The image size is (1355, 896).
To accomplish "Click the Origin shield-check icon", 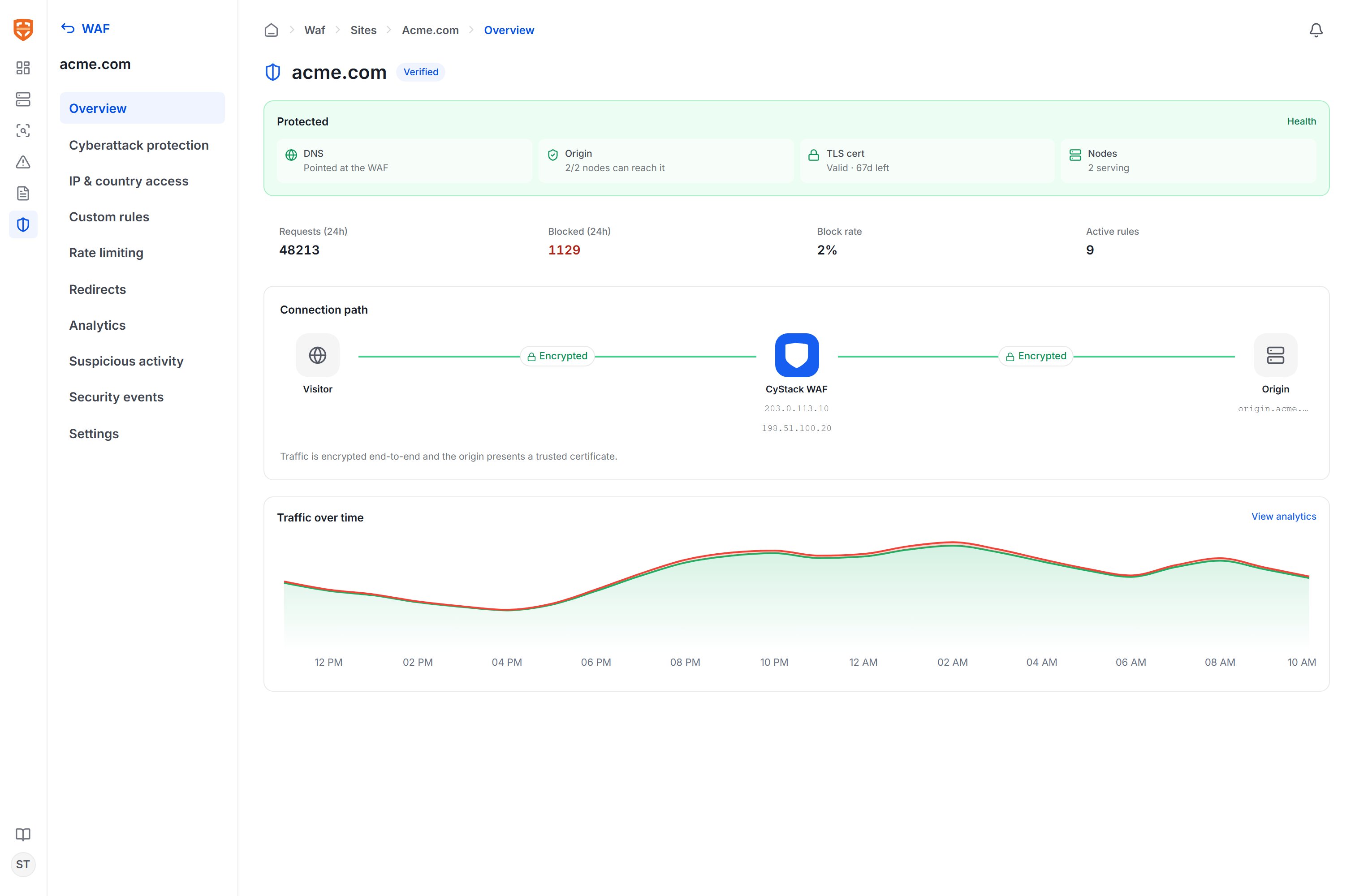I will coord(552,155).
